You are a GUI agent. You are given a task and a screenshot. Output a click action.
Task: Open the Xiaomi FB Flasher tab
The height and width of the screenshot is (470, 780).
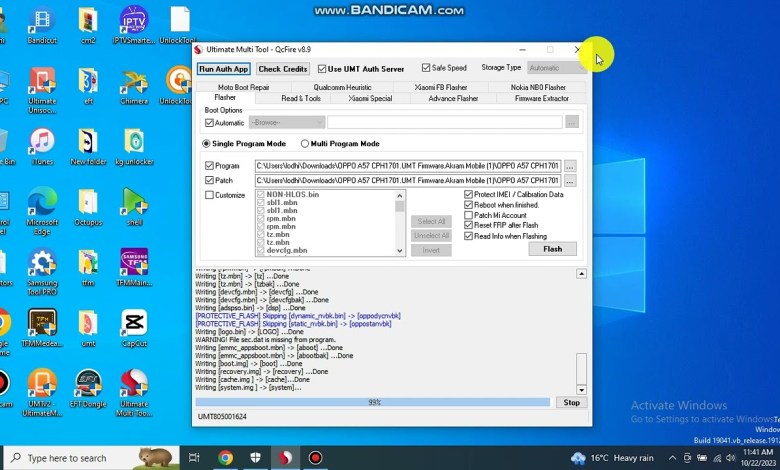(x=441, y=87)
